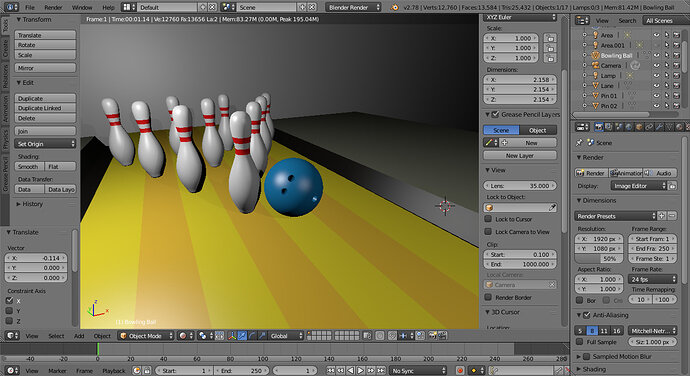Open the Object Mode dropdown
This screenshot has height=376, width=690.
tap(147, 336)
